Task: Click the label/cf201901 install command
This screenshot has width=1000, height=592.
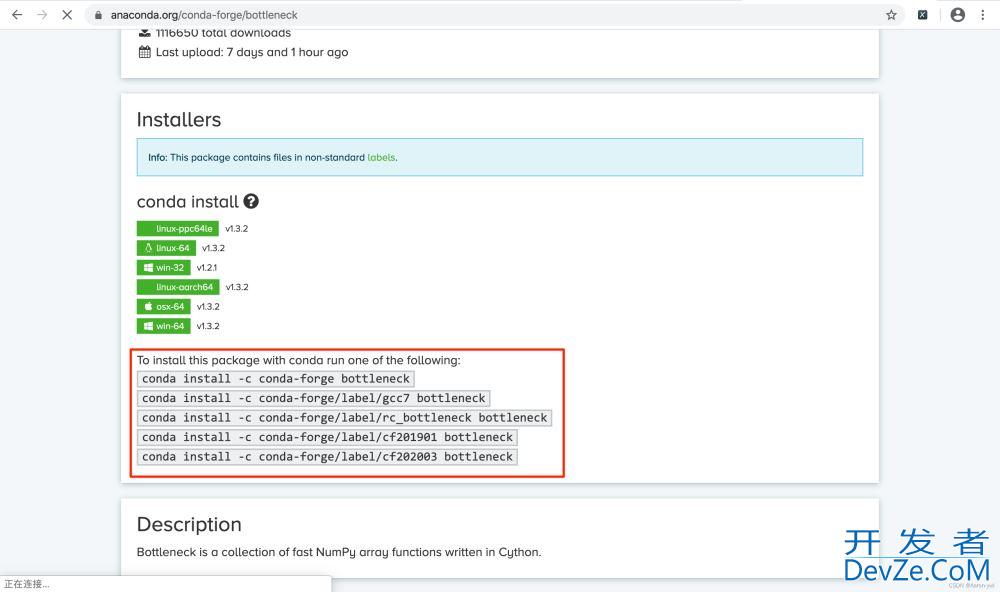Action: (327, 437)
